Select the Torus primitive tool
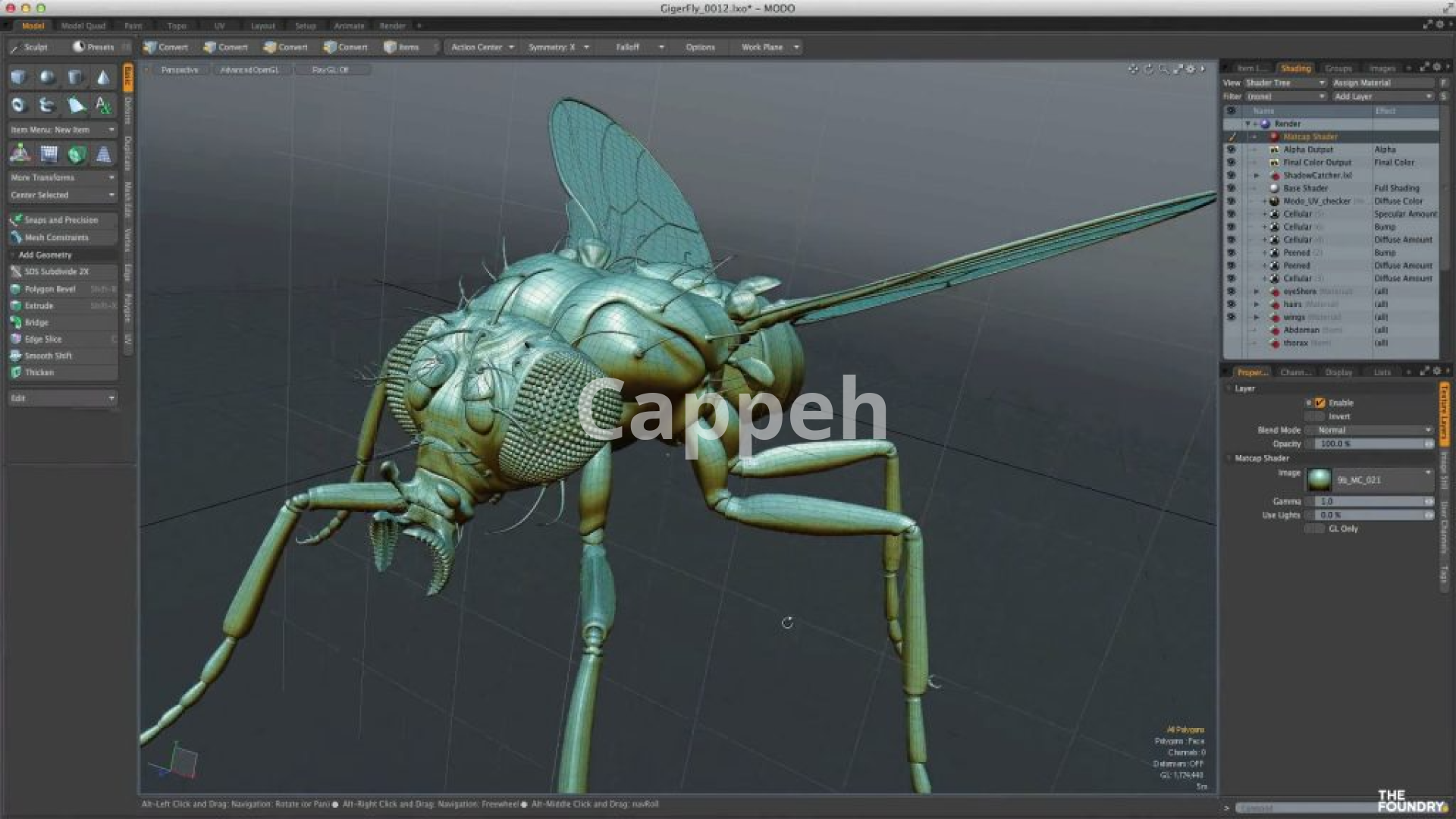The width and height of the screenshot is (1456, 819). click(x=18, y=105)
